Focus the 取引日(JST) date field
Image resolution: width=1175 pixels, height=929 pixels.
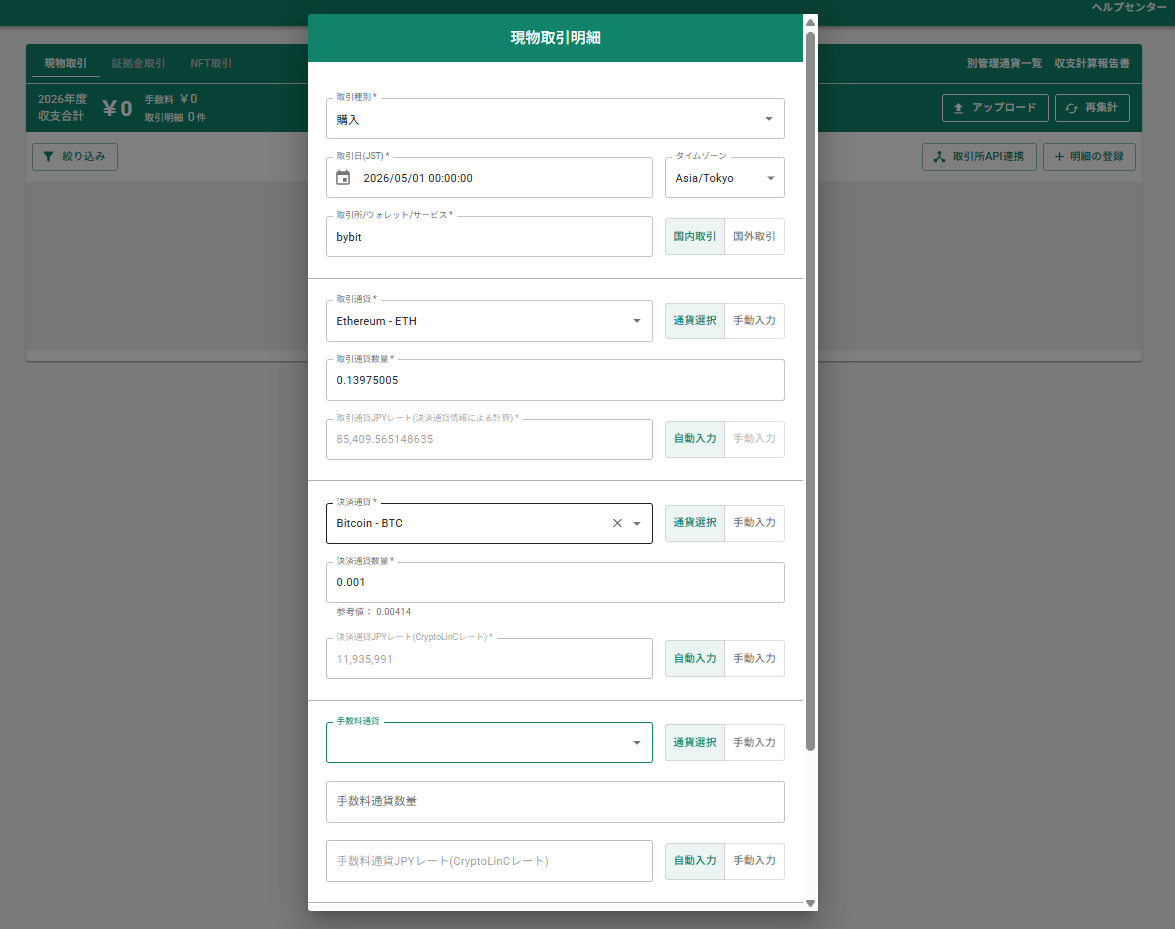tap(489, 178)
